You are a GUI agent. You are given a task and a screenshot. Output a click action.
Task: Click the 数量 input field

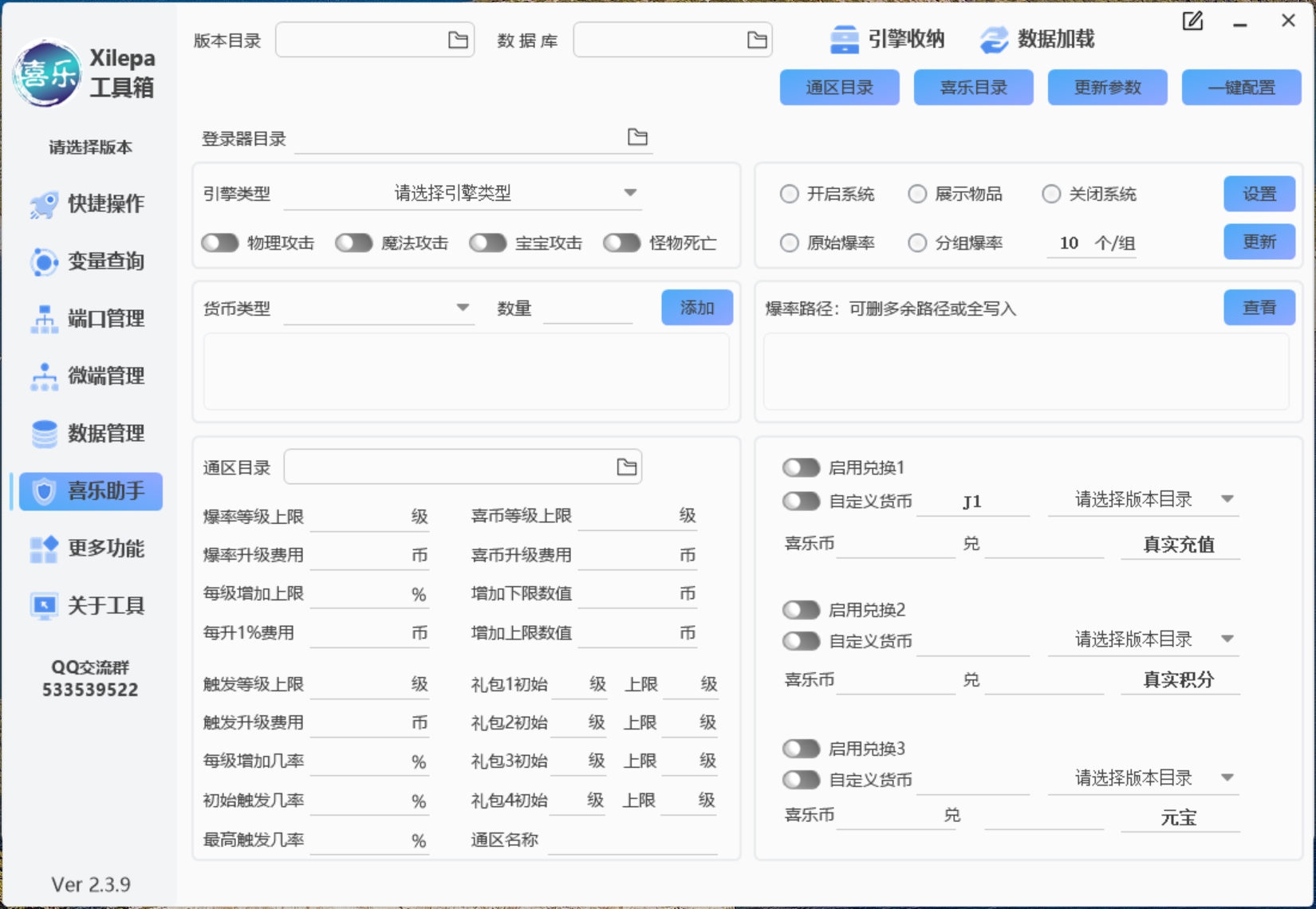pos(588,309)
